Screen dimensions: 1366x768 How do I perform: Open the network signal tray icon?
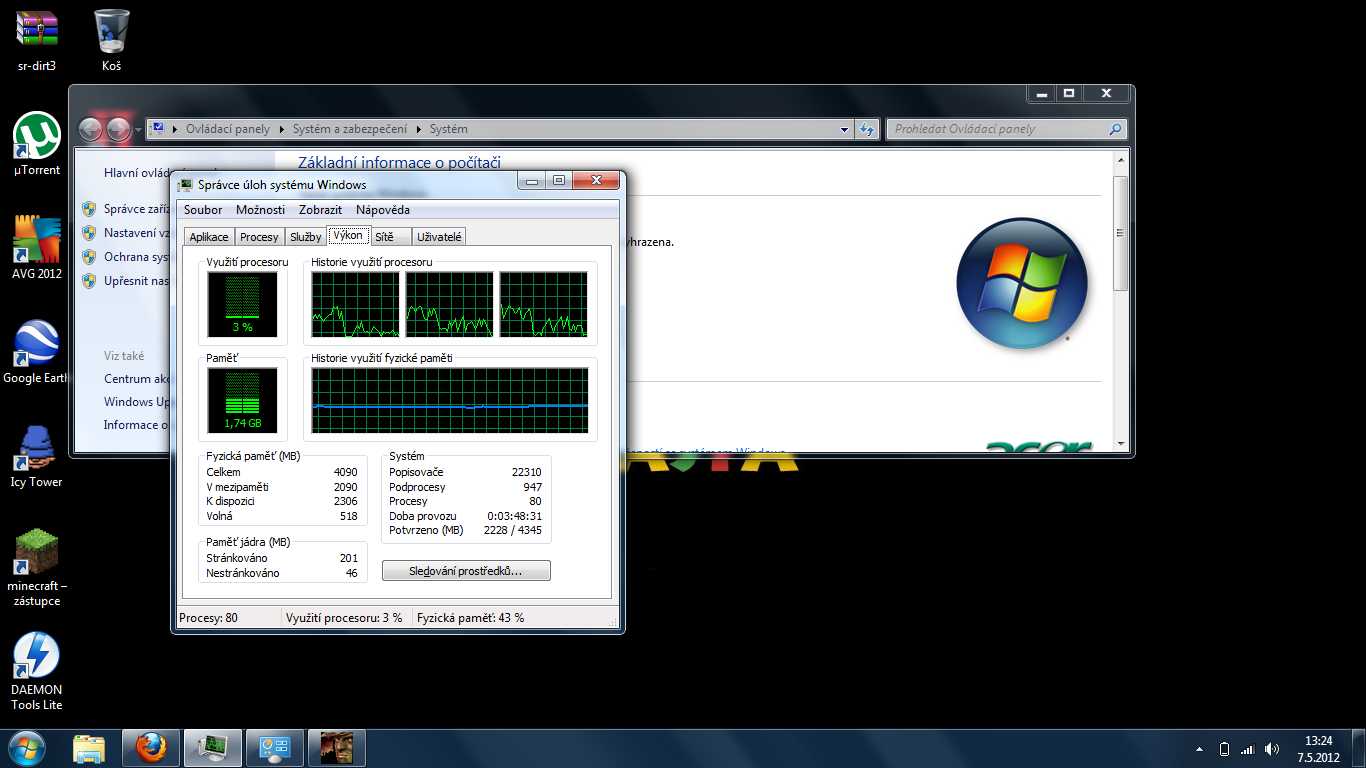coord(1247,749)
